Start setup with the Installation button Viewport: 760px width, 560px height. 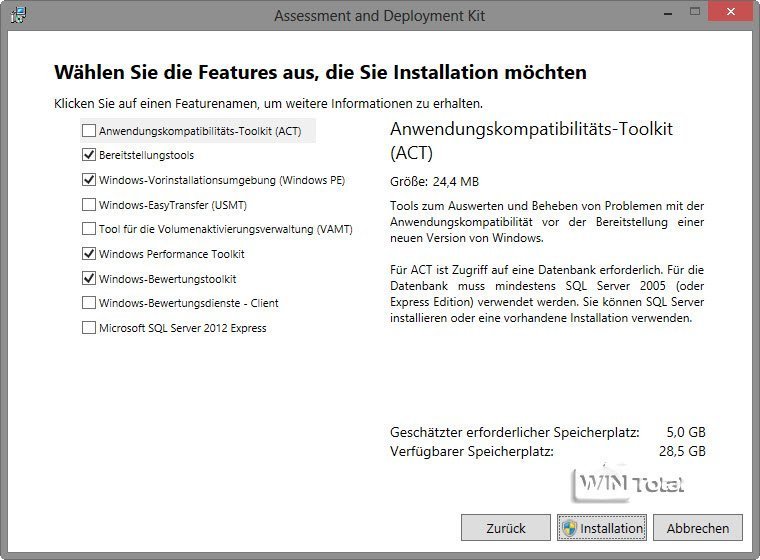602,528
